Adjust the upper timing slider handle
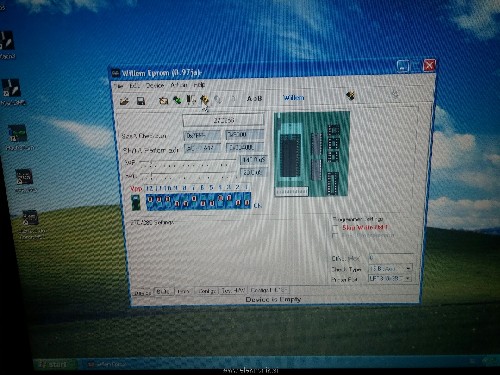This screenshot has width=500, height=375. pos(151,162)
